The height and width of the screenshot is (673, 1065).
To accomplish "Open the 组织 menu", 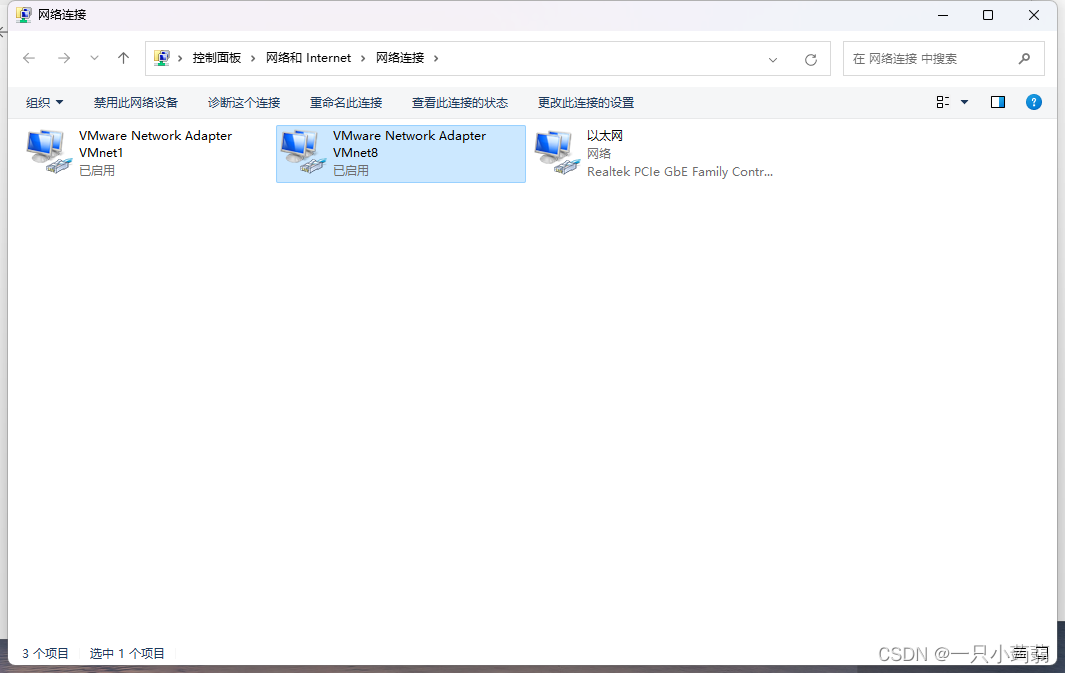I will click(44, 103).
